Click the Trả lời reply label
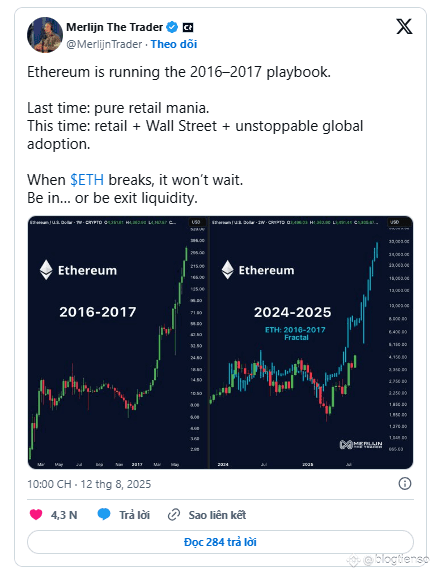The width and height of the screenshot is (437, 577). [x=134, y=515]
